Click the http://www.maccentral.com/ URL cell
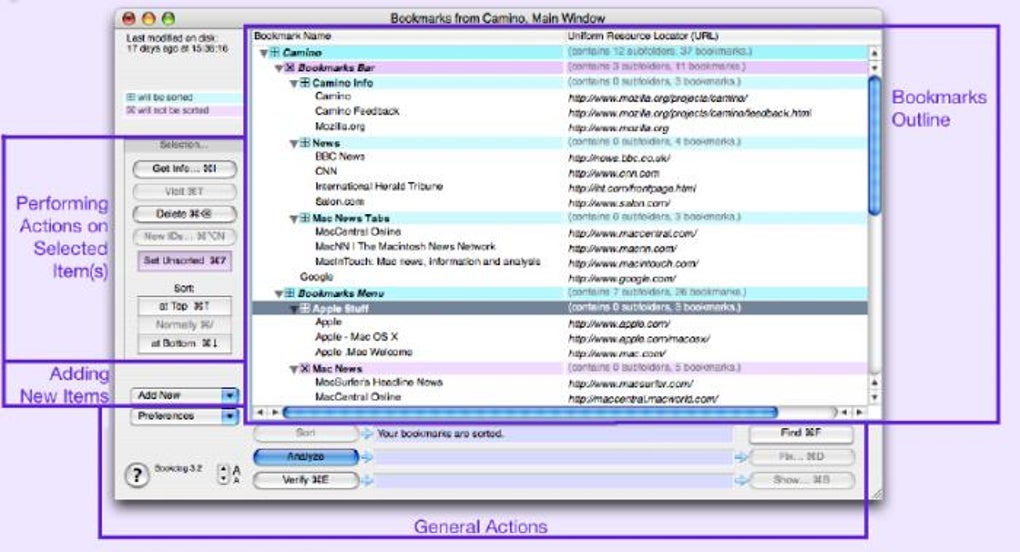Image resolution: width=1020 pixels, height=552 pixels. coord(632,233)
